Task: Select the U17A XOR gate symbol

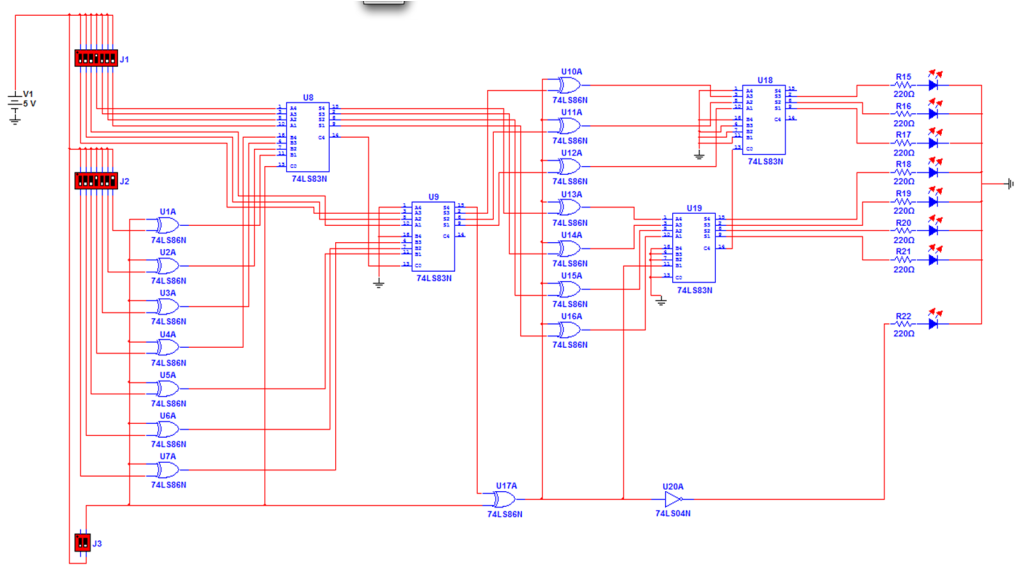Action: tap(504, 500)
